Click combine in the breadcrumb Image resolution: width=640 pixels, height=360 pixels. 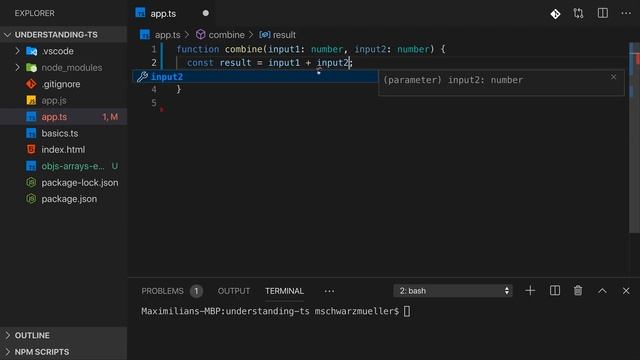click(227, 35)
